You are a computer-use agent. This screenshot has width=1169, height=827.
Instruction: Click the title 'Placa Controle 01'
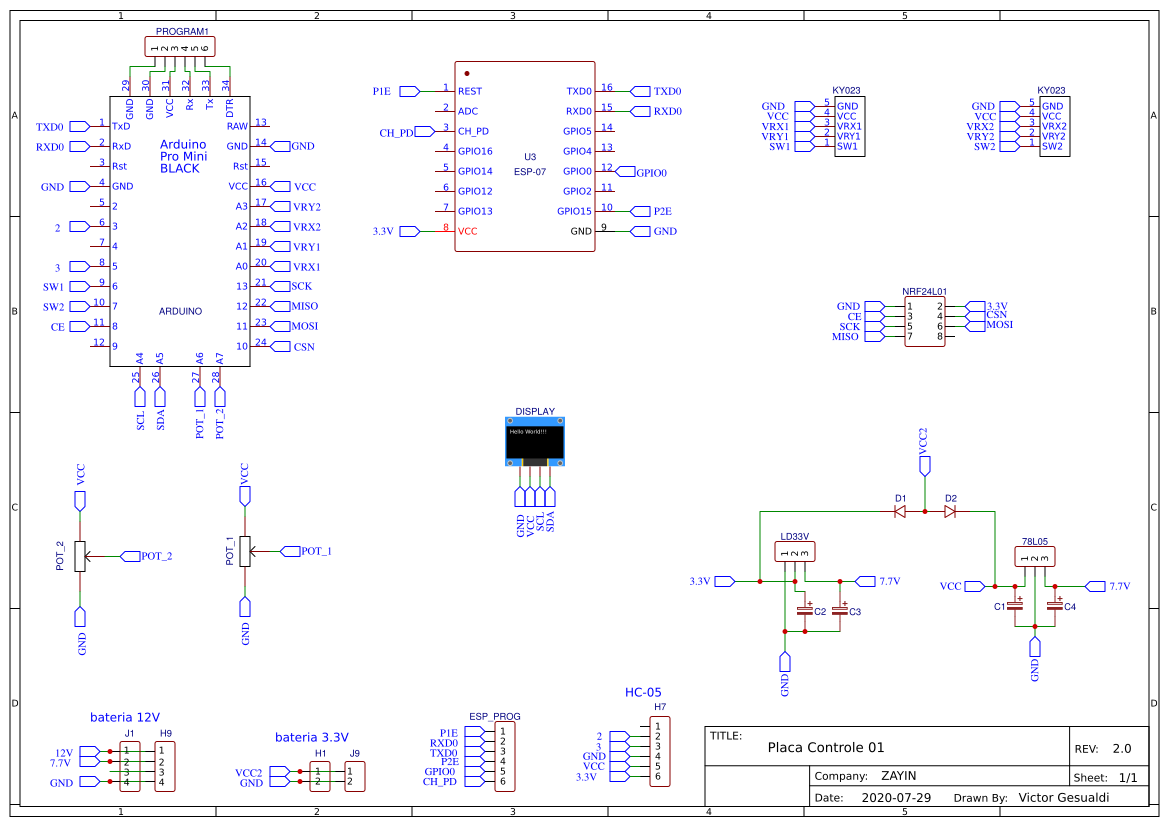click(826, 748)
